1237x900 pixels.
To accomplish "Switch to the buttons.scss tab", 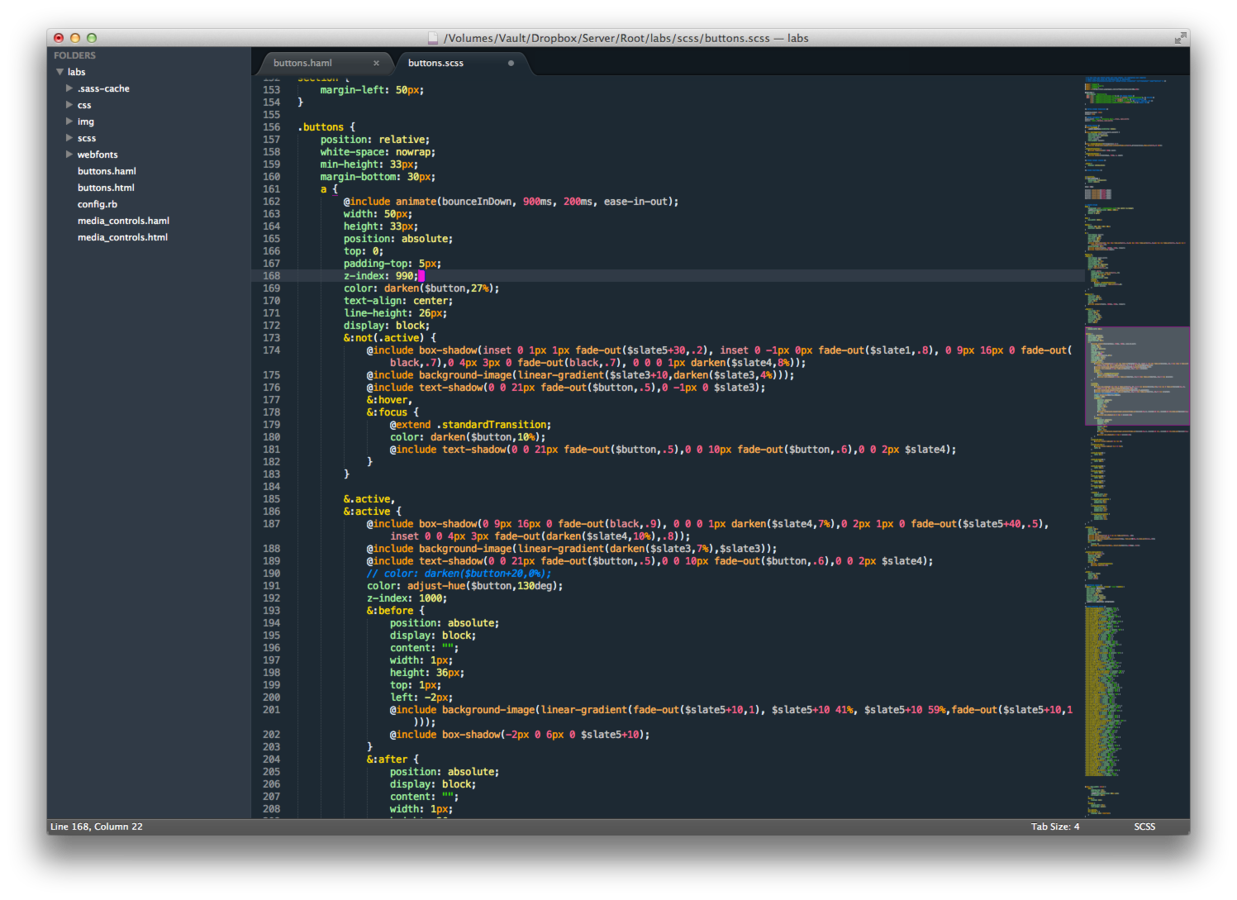I will [x=436, y=63].
